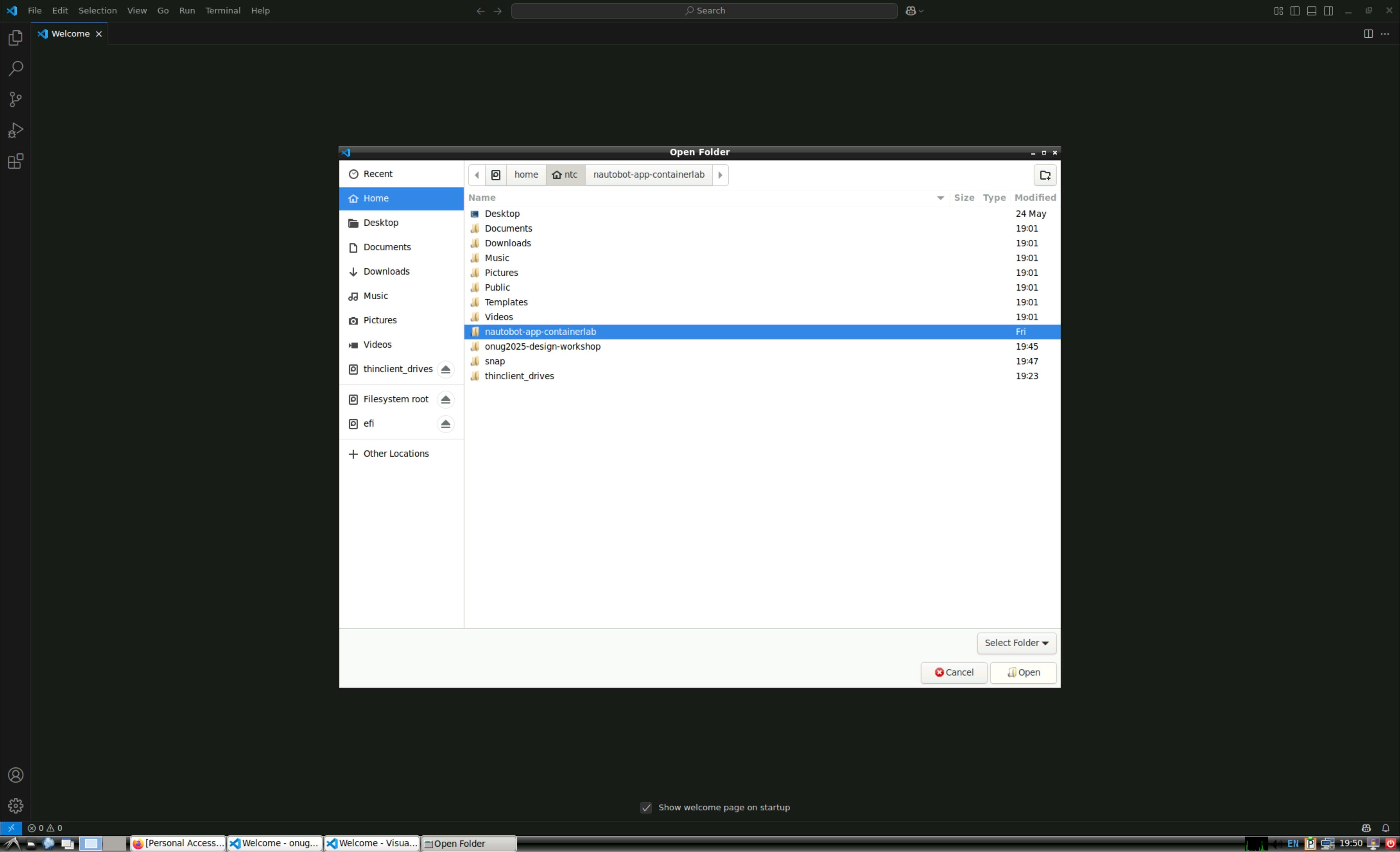Screen dimensions: 1400x852
Task: Open the Manage gear icon
Action: tap(15, 805)
